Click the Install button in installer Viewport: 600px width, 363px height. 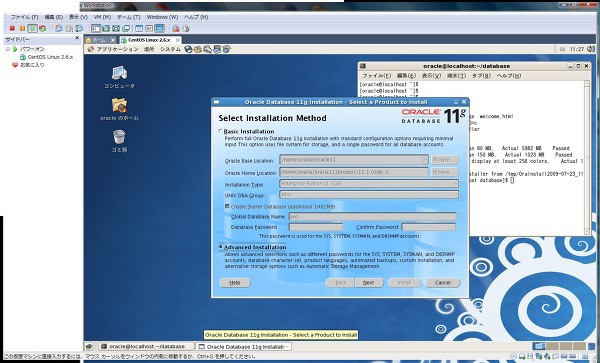pos(404,283)
